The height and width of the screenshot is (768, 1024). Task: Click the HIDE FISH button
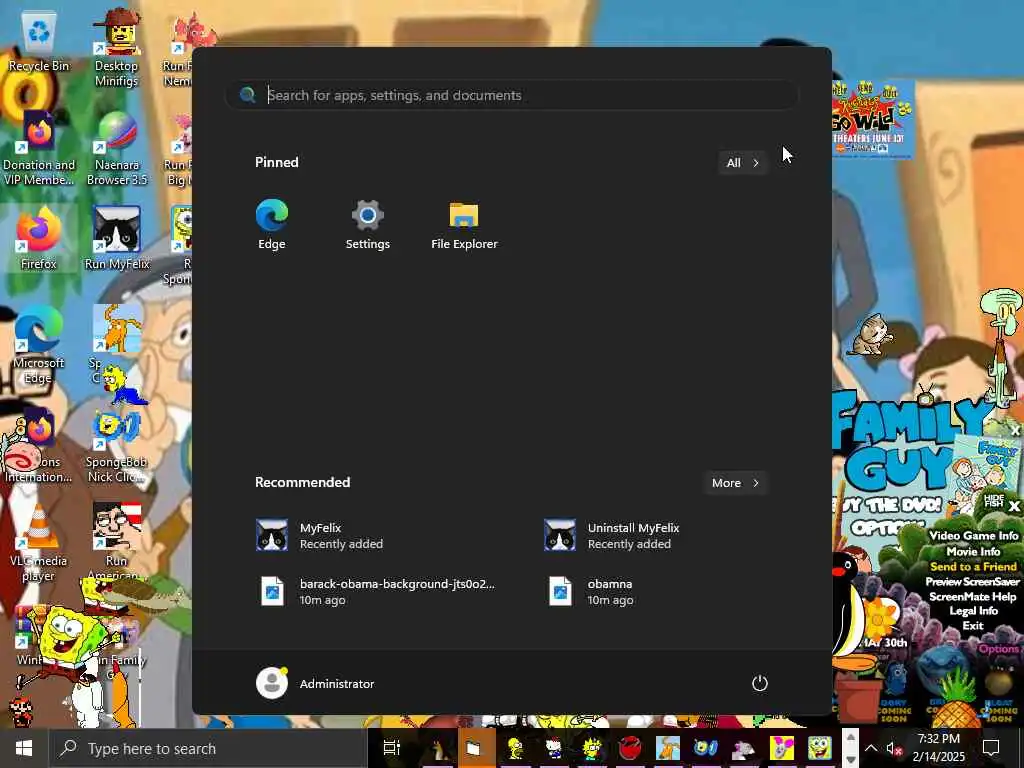[993, 502]
